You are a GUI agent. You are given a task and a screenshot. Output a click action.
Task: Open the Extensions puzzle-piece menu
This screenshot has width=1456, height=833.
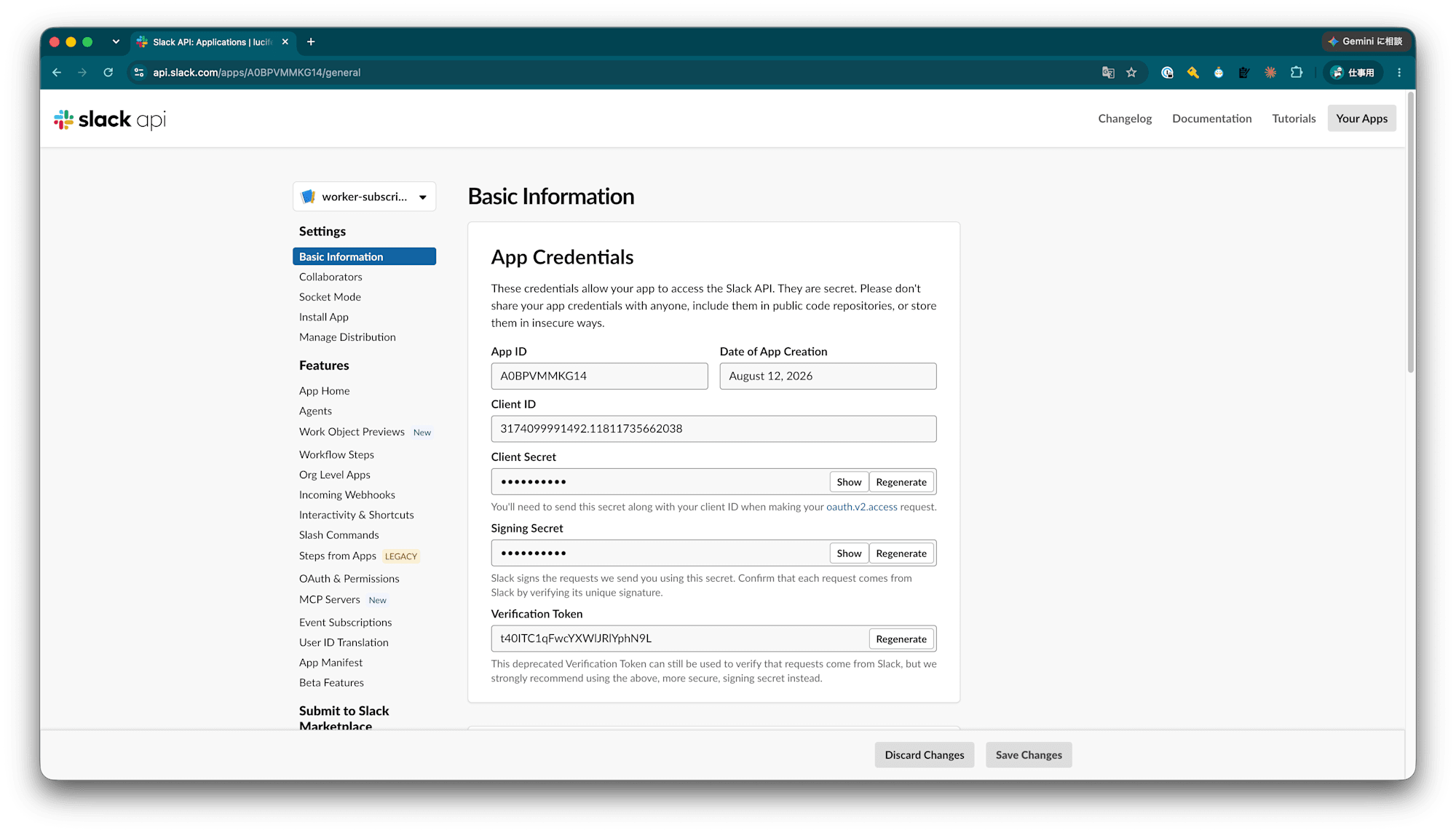1297,73
